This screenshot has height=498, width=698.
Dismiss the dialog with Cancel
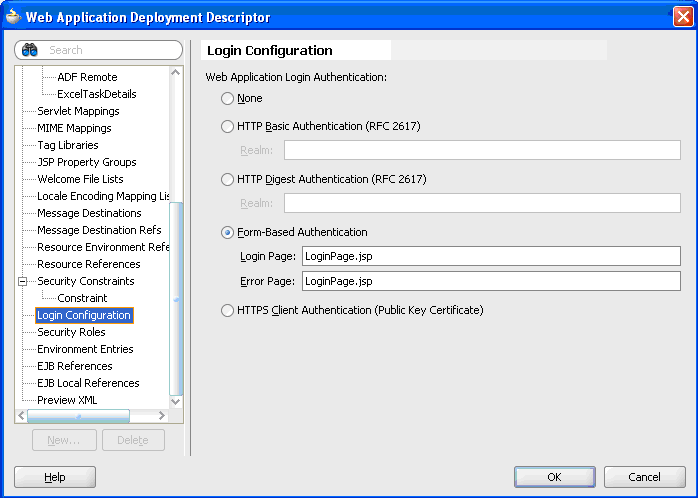tap(645, 477)
